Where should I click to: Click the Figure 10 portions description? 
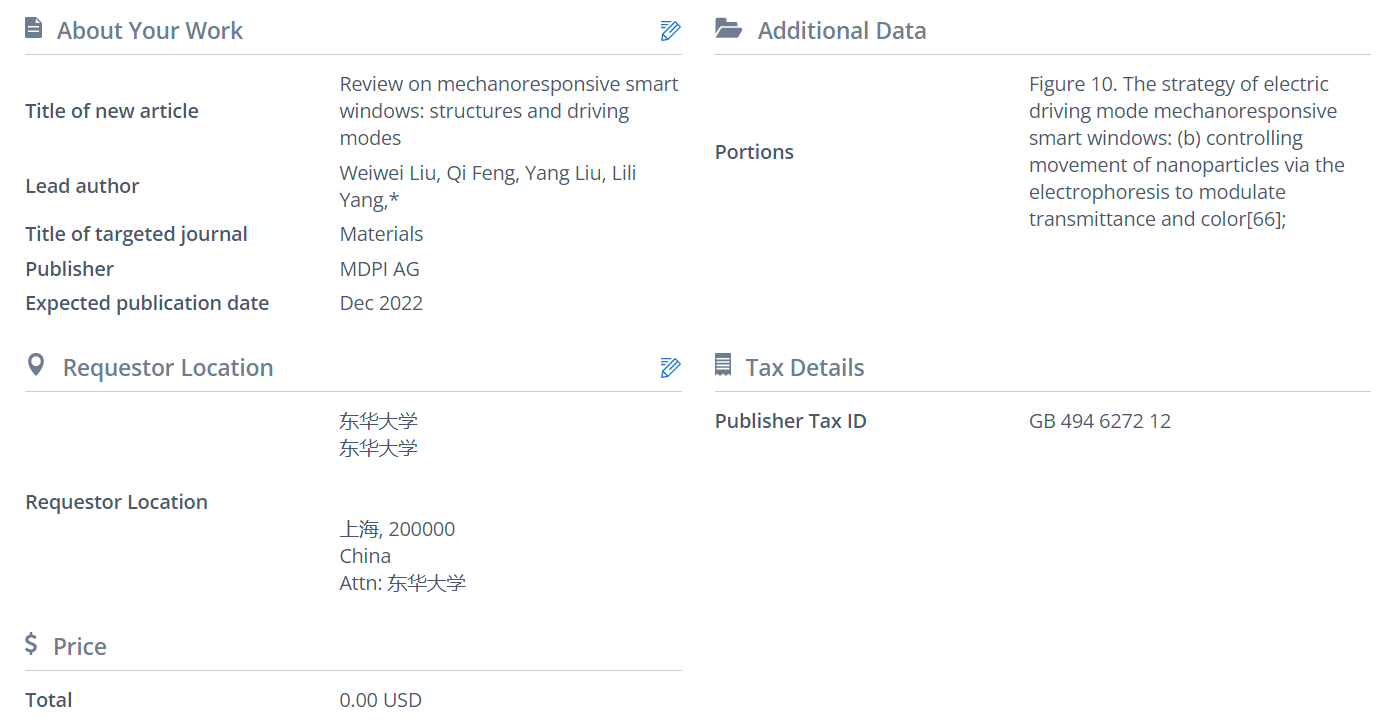[x=1187, y=152]
